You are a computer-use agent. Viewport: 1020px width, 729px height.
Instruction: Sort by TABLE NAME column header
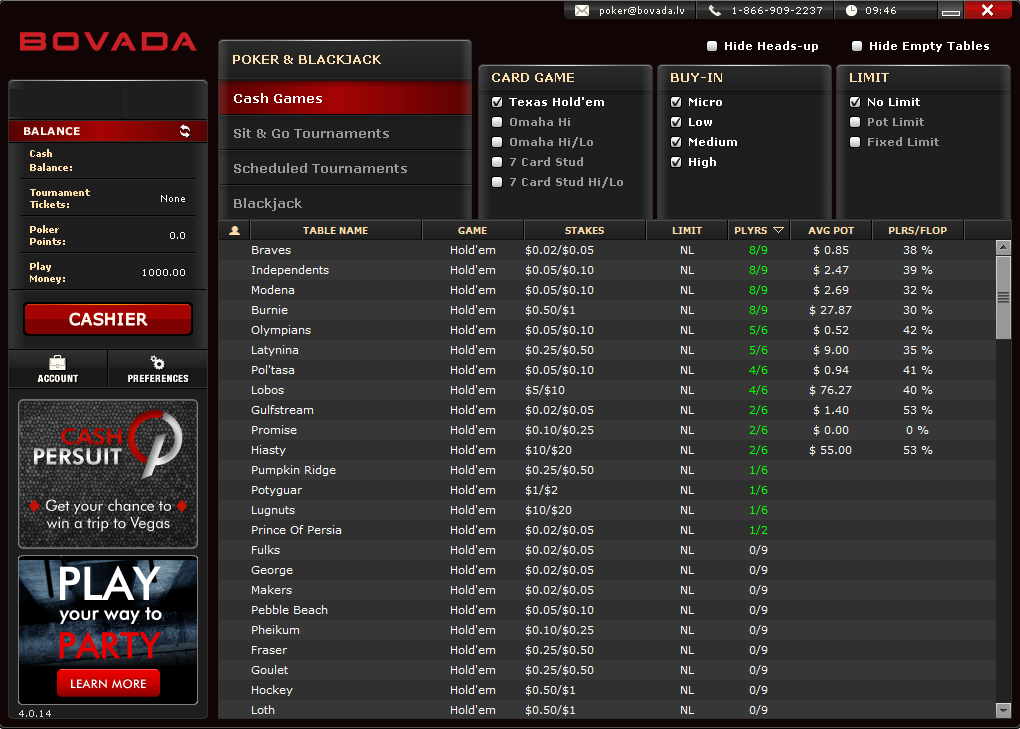click(x=336, y=230)
